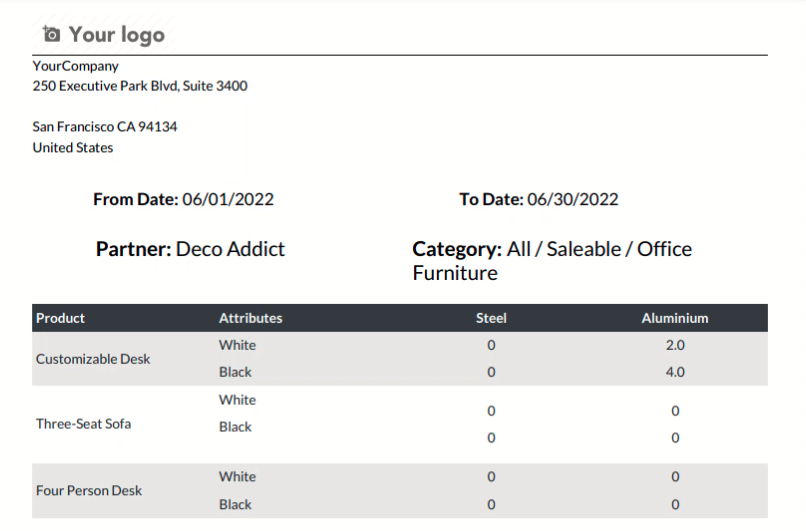Click the To Date value 06/30/2022

click(573, 199)
